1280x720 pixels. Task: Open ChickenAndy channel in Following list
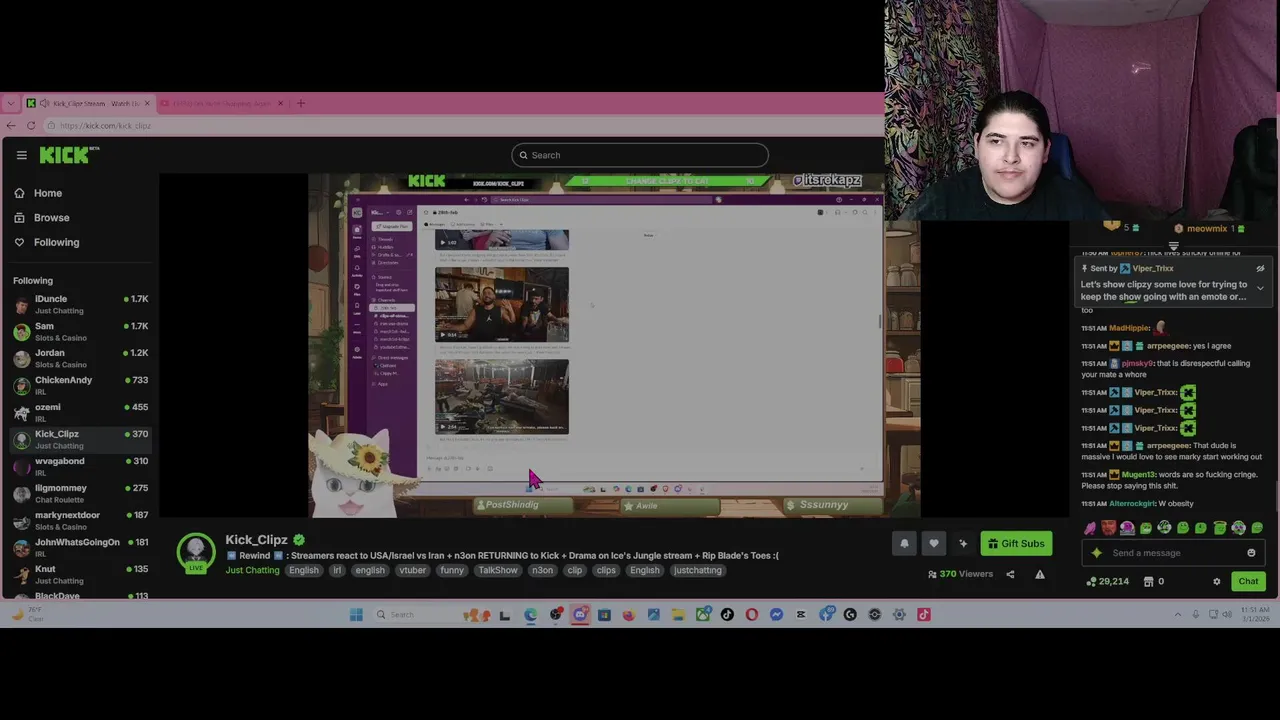point(80,385)
